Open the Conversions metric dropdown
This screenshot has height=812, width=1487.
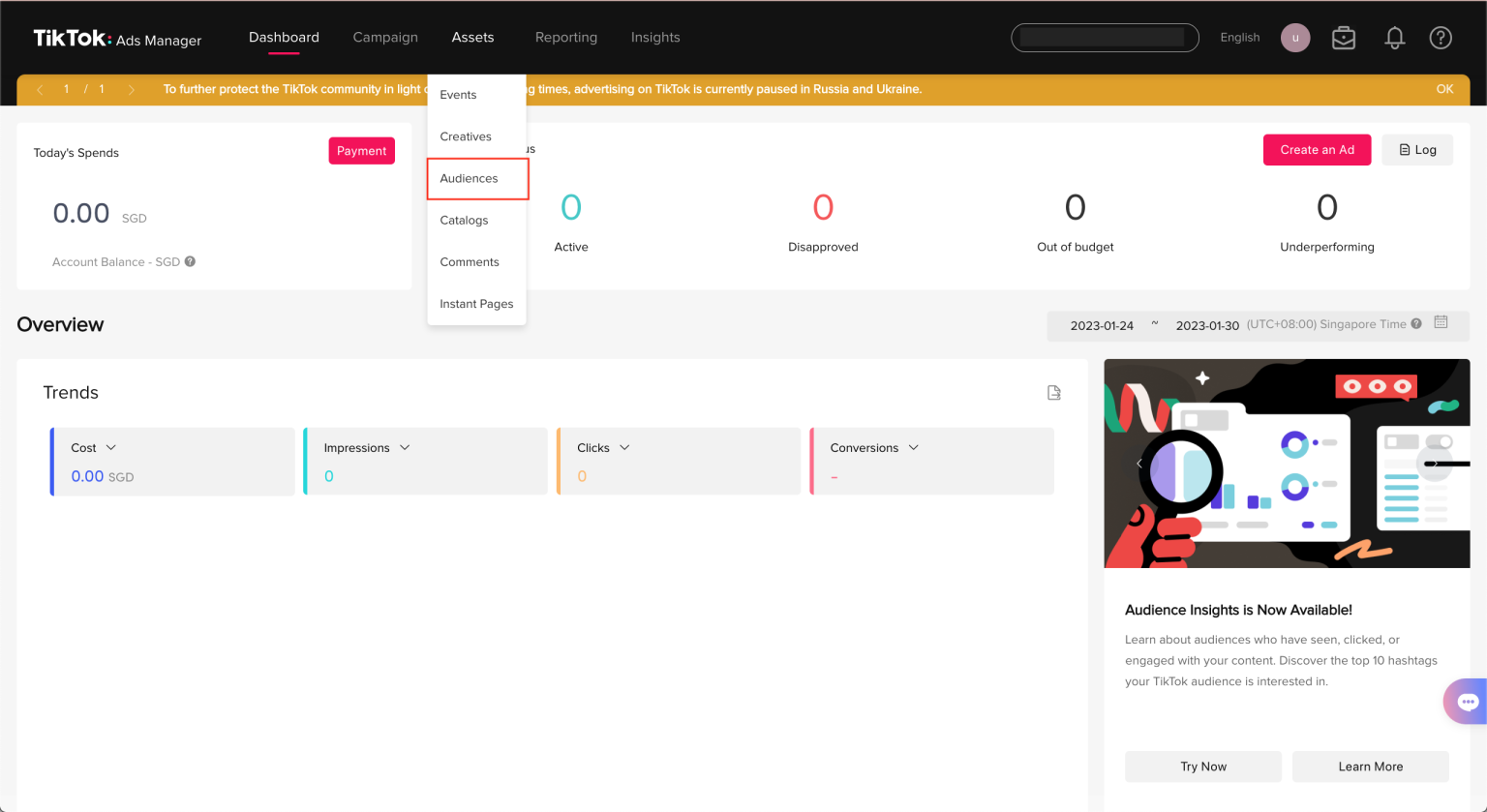pyautogui.click(x=912, y=447)
